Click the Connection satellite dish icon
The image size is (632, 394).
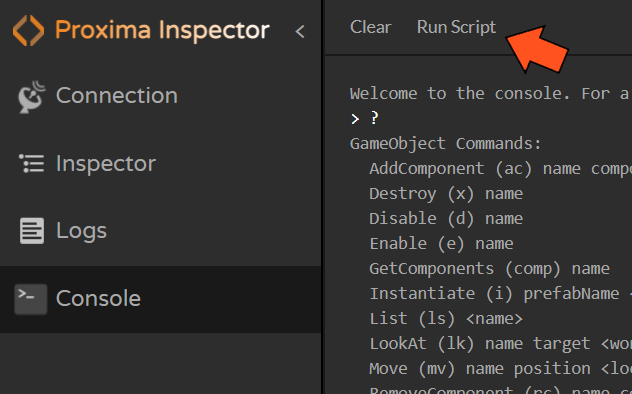click(31, 97)
